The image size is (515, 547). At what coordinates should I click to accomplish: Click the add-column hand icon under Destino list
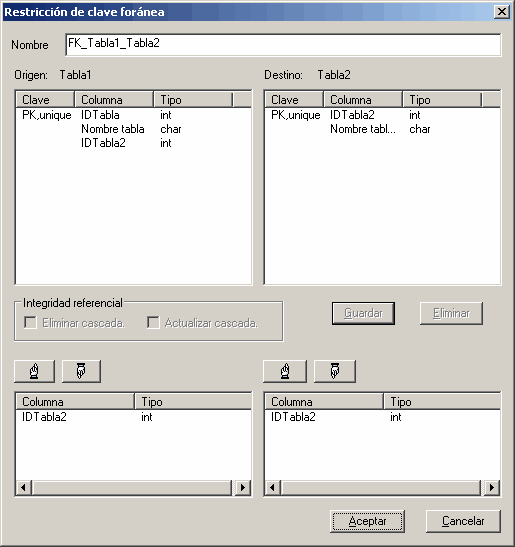[285, 371]
